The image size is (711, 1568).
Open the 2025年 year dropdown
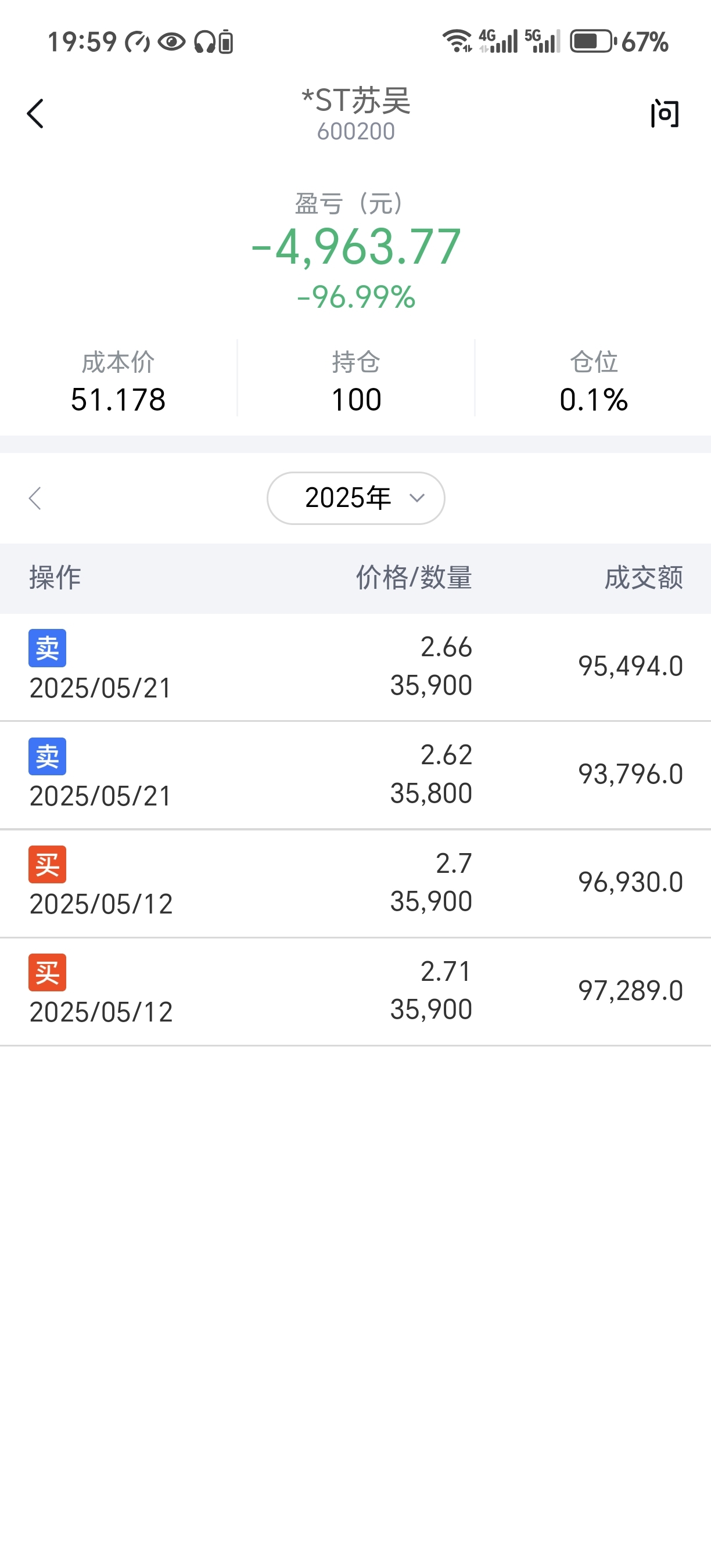point(355,498)
